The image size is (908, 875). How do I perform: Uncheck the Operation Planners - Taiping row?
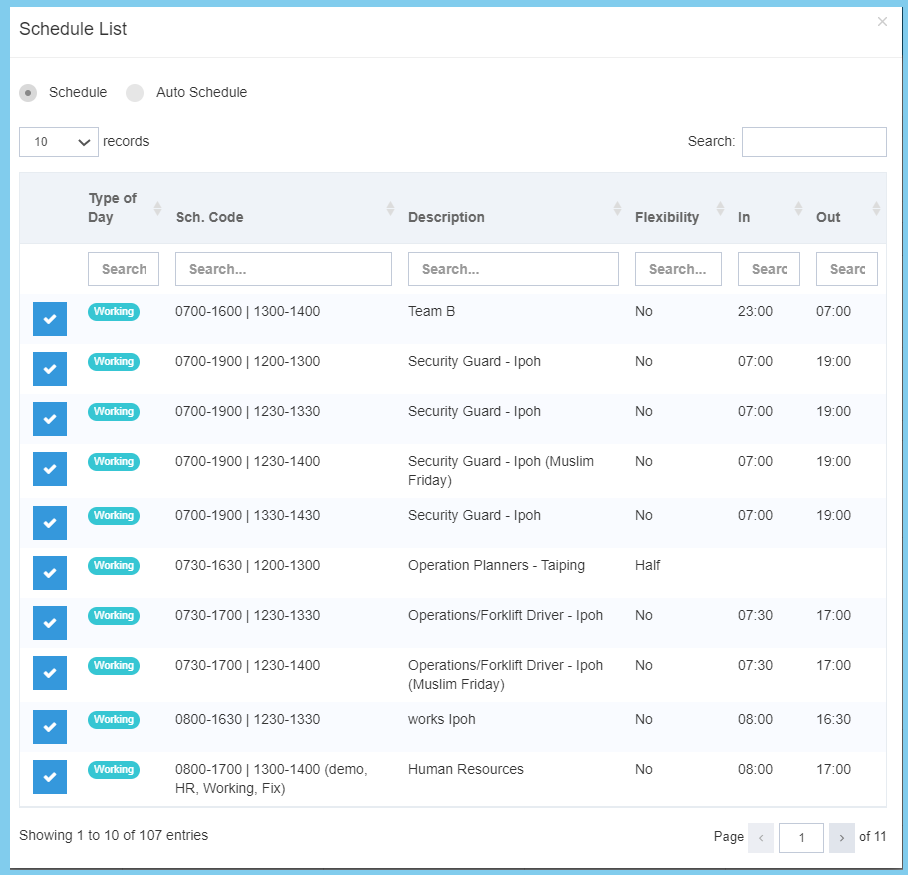50,573
